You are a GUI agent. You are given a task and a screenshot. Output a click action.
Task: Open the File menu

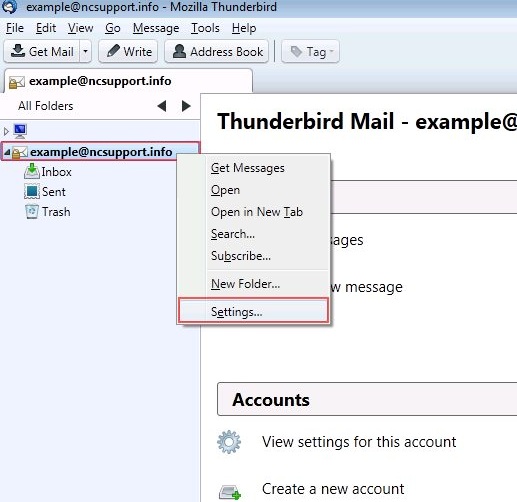pyautogui.click(x=15, y=28)
